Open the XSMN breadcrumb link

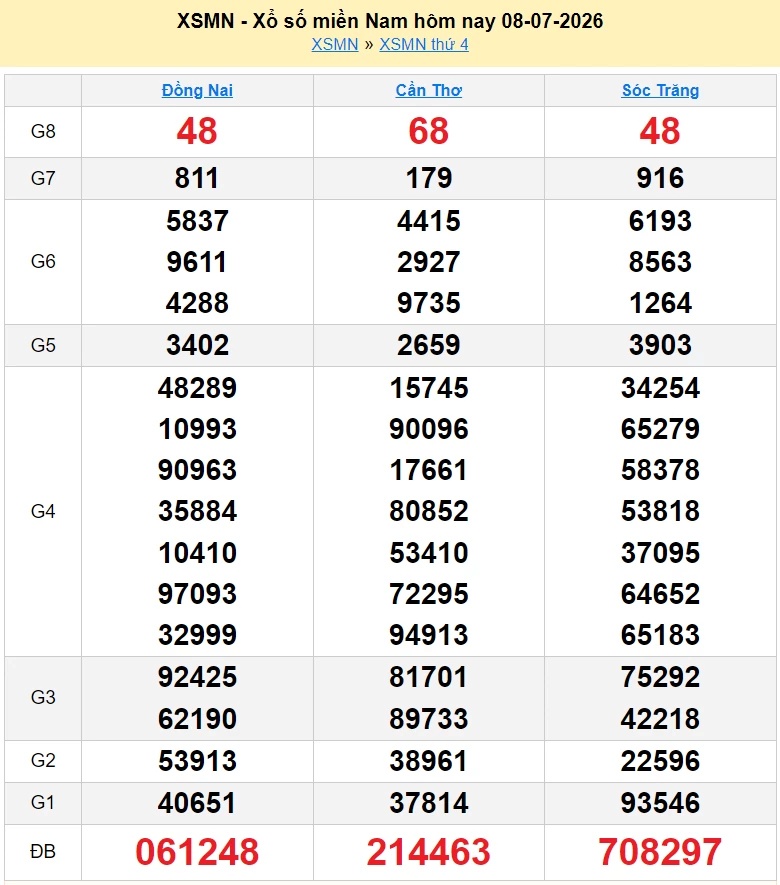coord(335,45)
